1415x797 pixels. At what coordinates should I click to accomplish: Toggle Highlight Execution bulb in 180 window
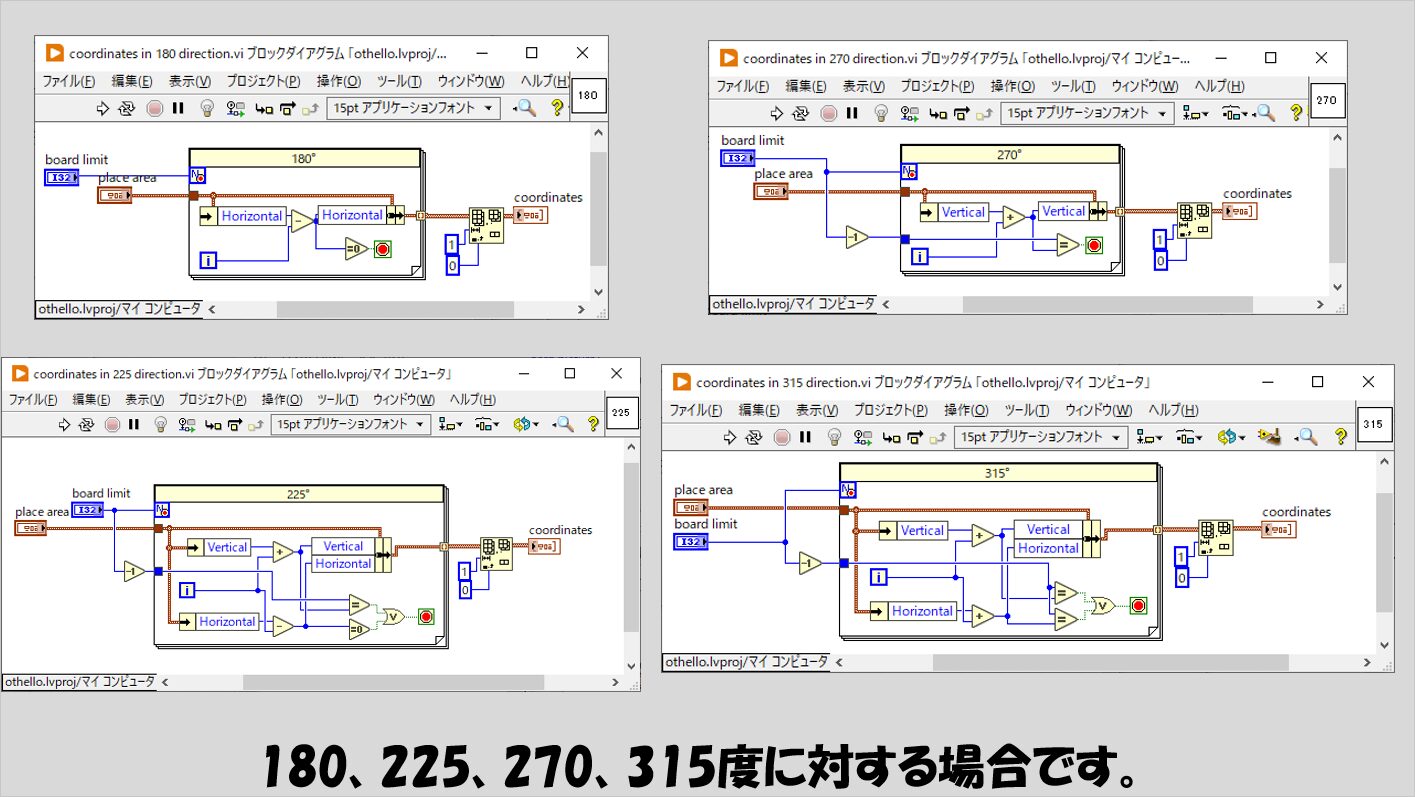click(x=207, y=108)
